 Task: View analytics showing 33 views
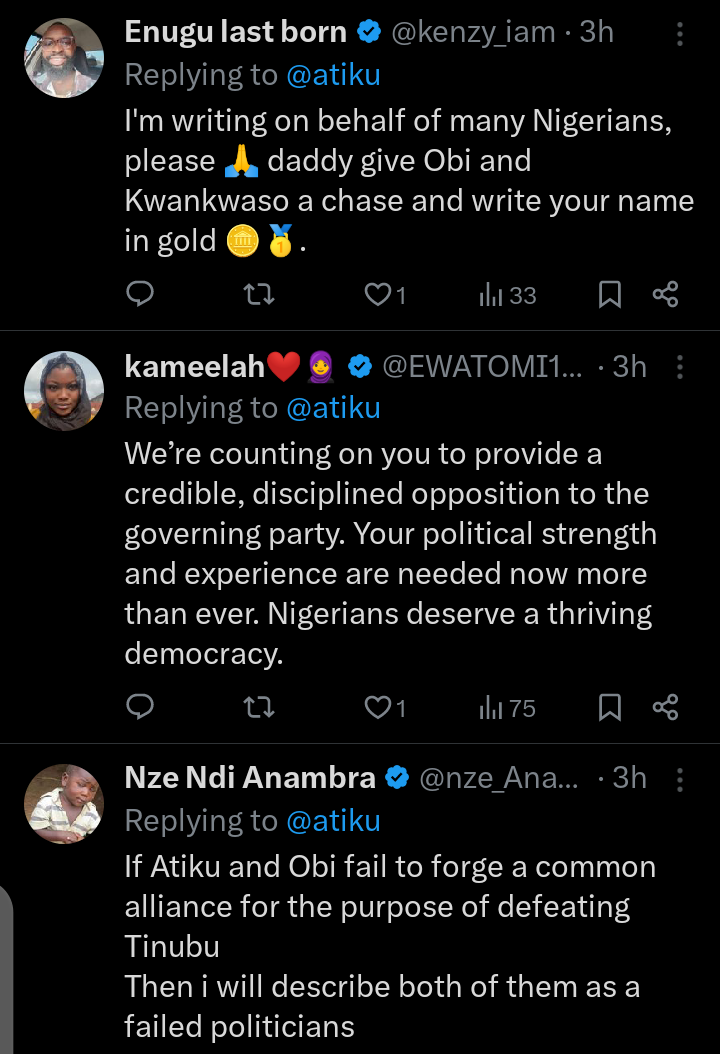click(508, 295)
